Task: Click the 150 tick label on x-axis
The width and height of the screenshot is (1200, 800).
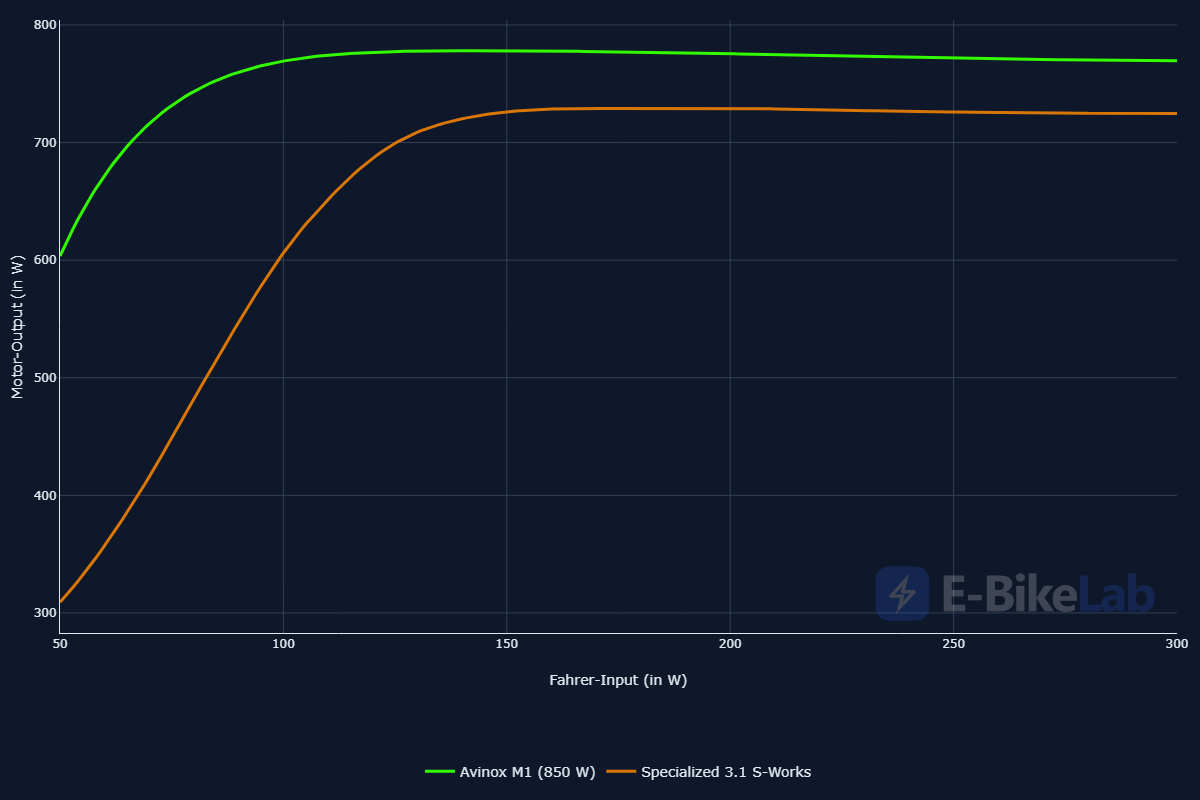Action: tap(507, 643)
